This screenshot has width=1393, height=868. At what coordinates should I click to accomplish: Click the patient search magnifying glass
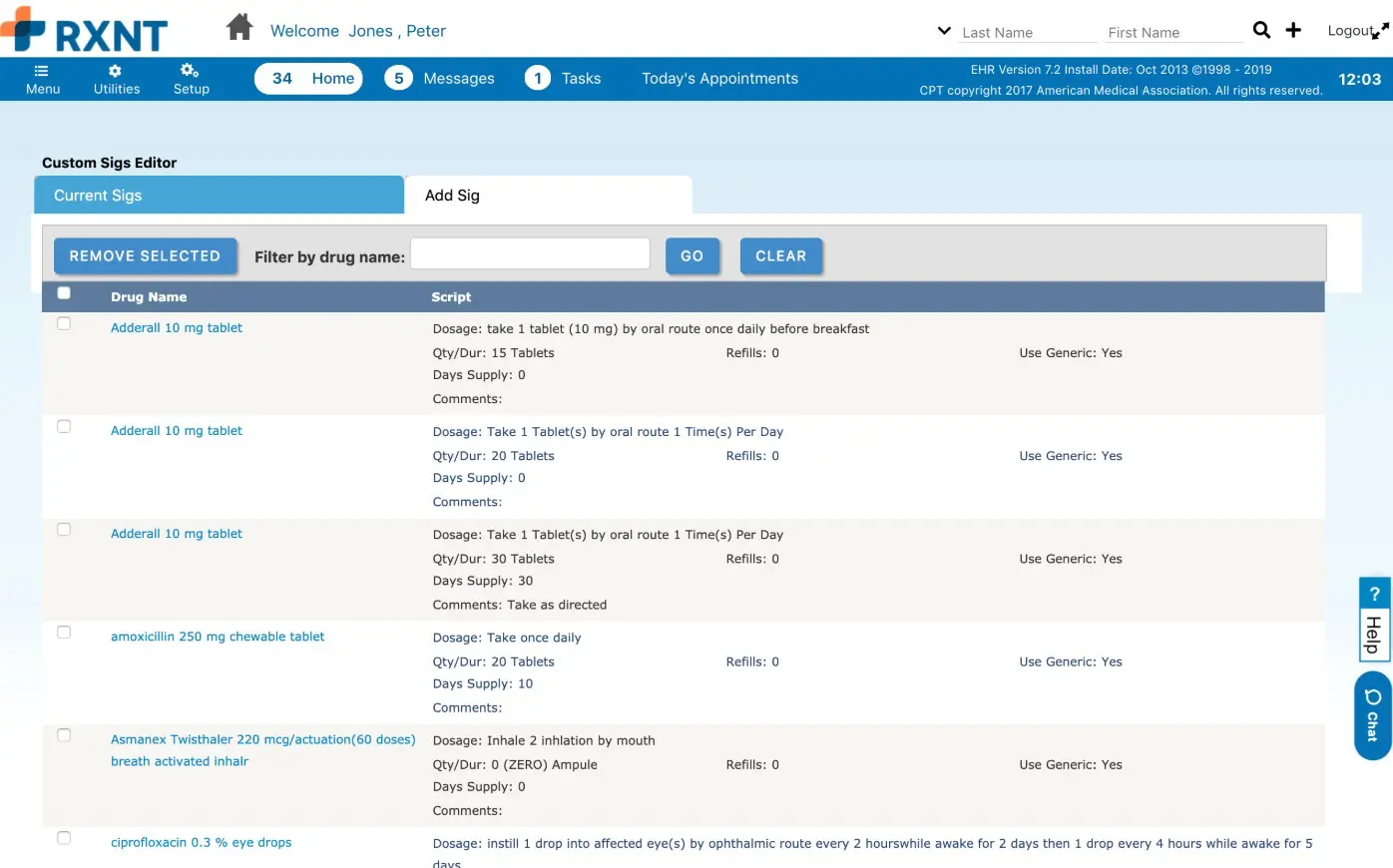(1260, 30)
